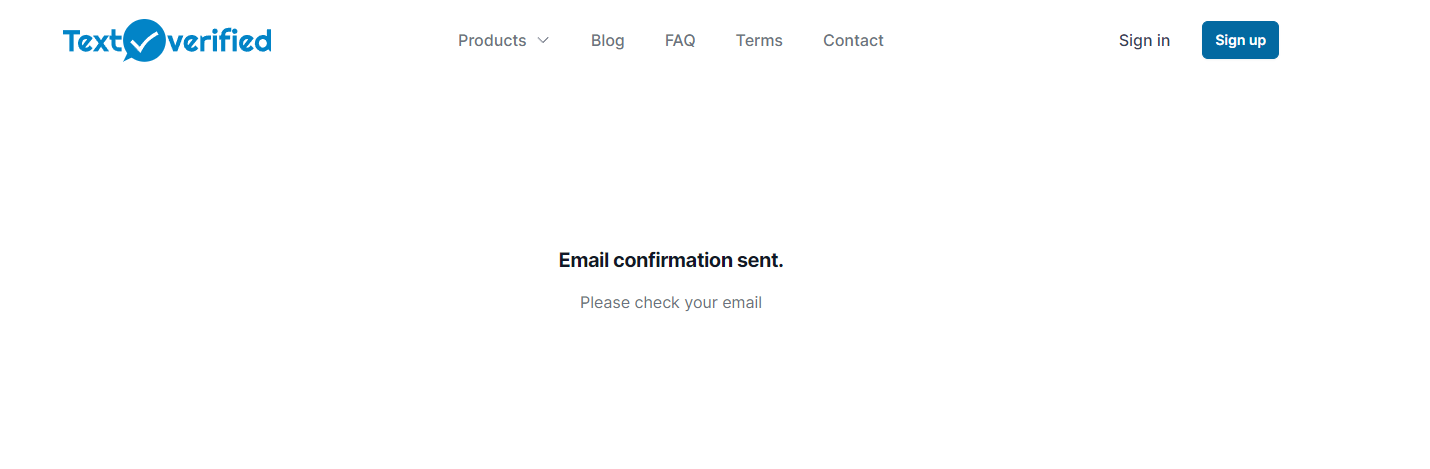1430x469 pixels.
Task: Expand the Products dropdown chevron
Action: [x=543, y=41]
